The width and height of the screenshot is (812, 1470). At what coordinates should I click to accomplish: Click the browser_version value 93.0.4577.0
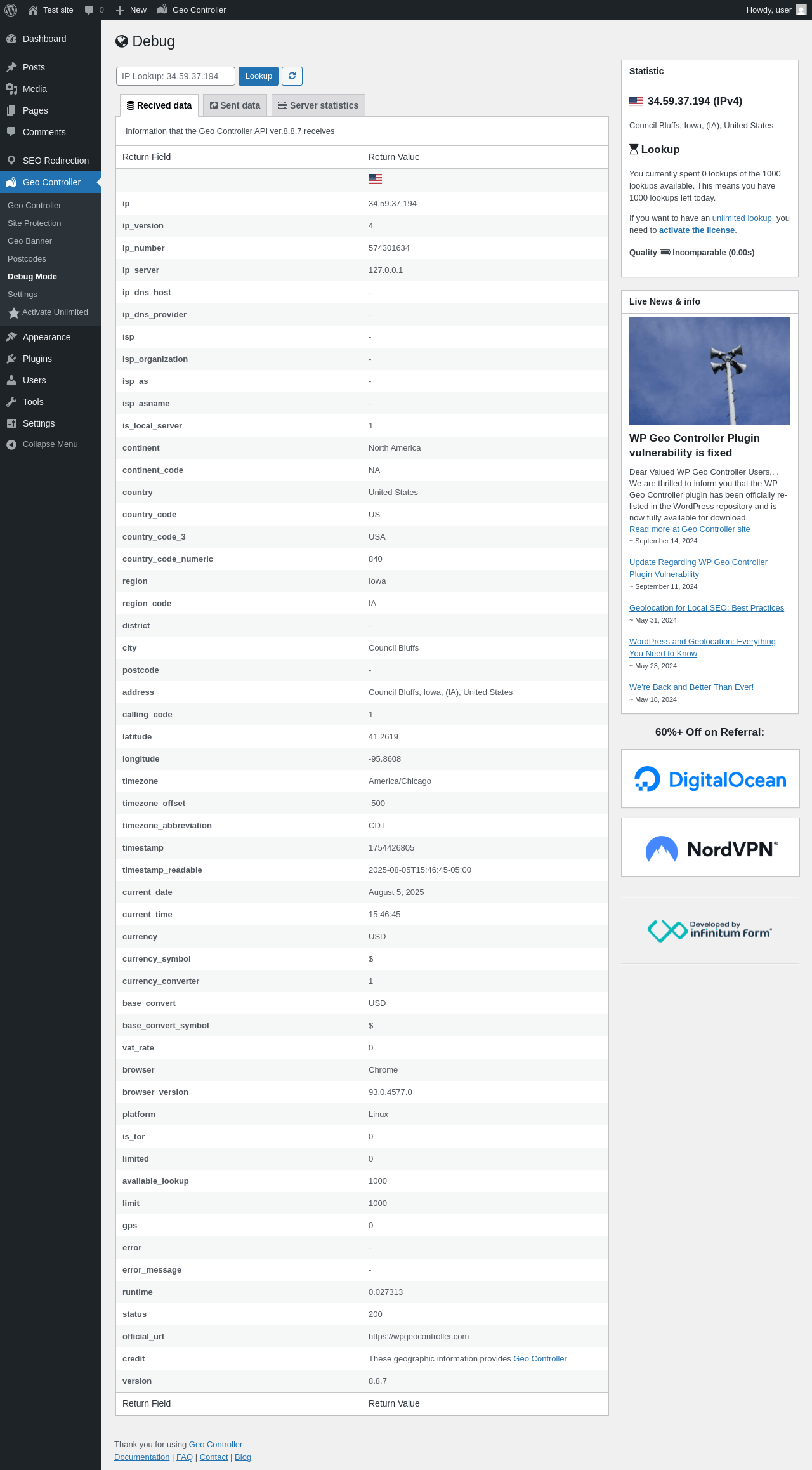[390, 1092]
